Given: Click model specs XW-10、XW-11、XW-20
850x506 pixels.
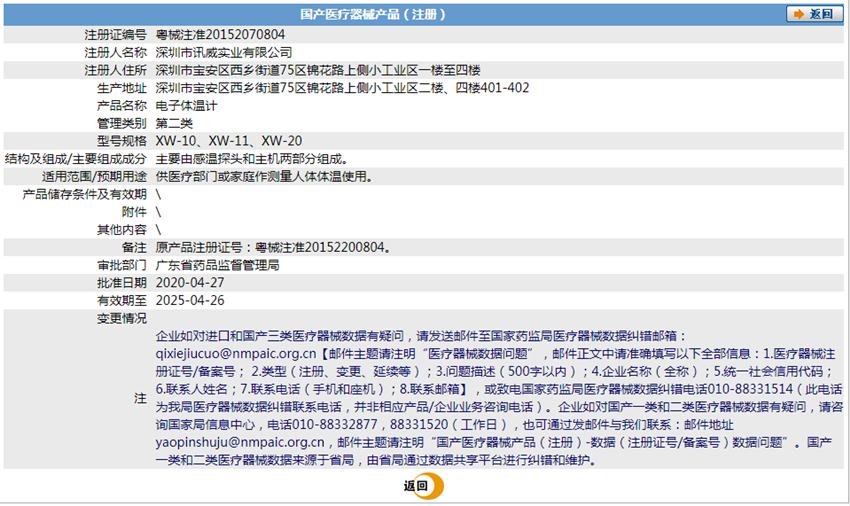Looking at the screenshot, I should 229,141.
